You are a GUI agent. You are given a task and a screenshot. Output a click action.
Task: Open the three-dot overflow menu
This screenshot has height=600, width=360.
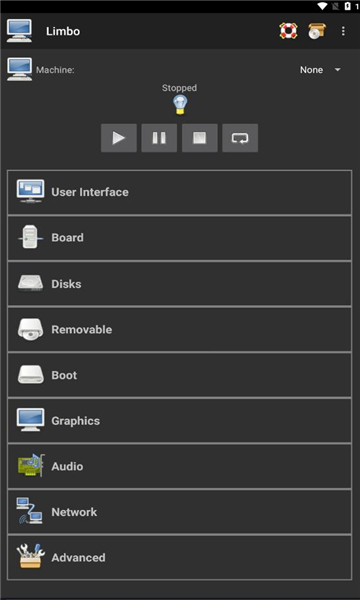[x=343, y=31]
